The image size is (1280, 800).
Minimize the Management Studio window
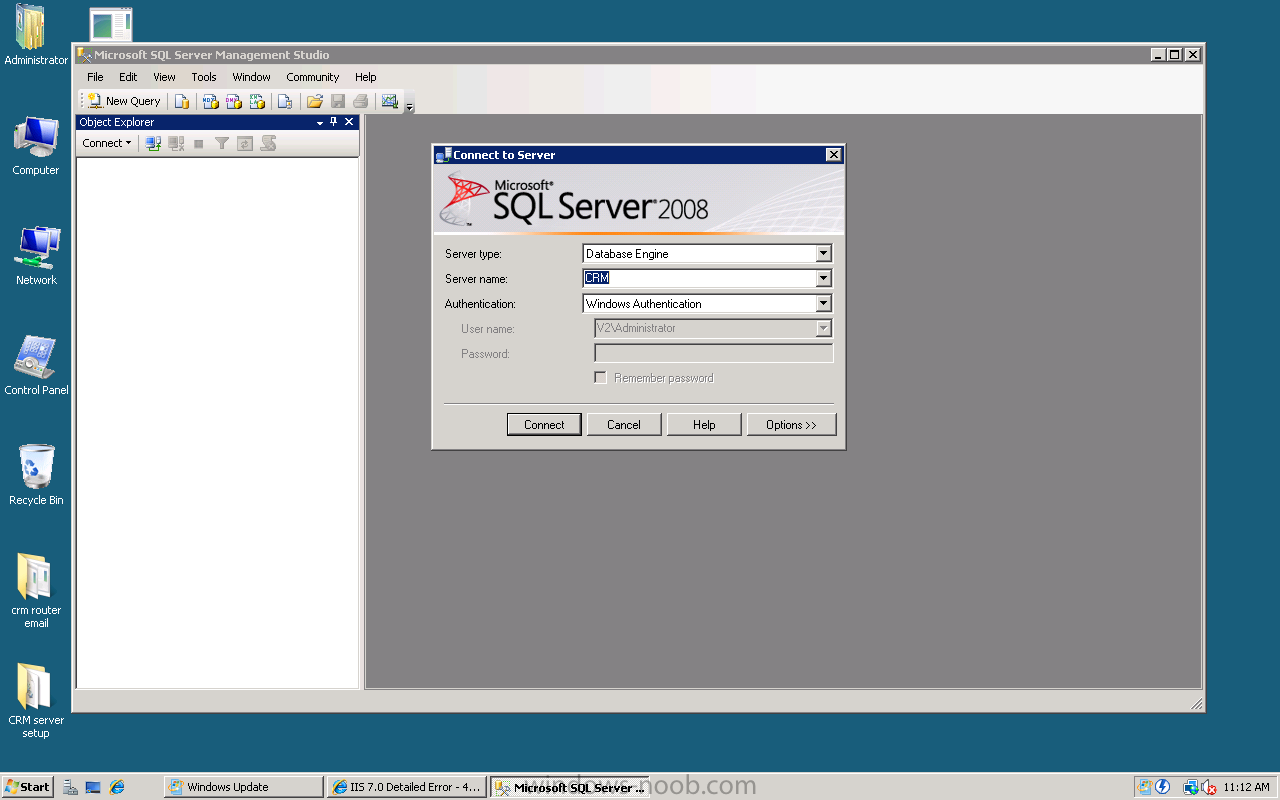(1158, 55)
